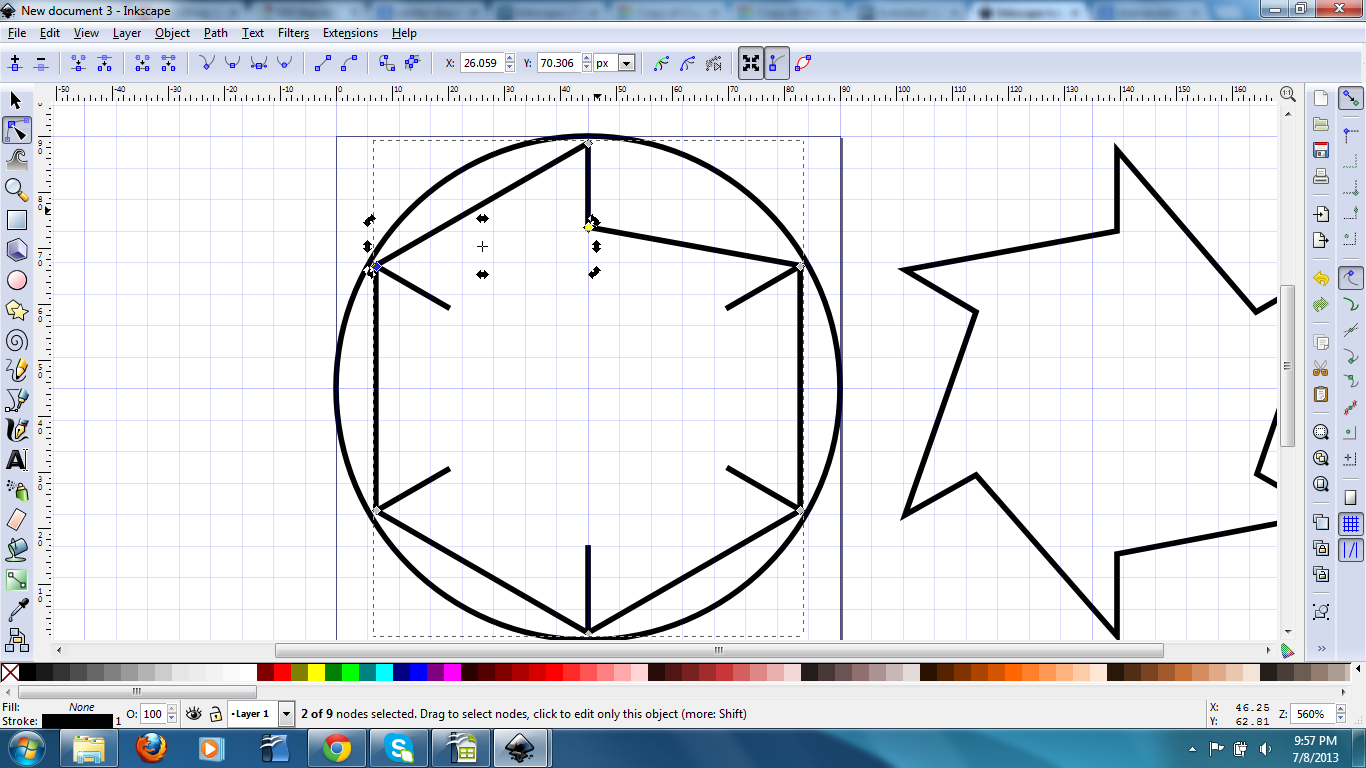This screenshot has height=768, width=1366.
Task: Click the Import file icon
Action: [1321, 214]
